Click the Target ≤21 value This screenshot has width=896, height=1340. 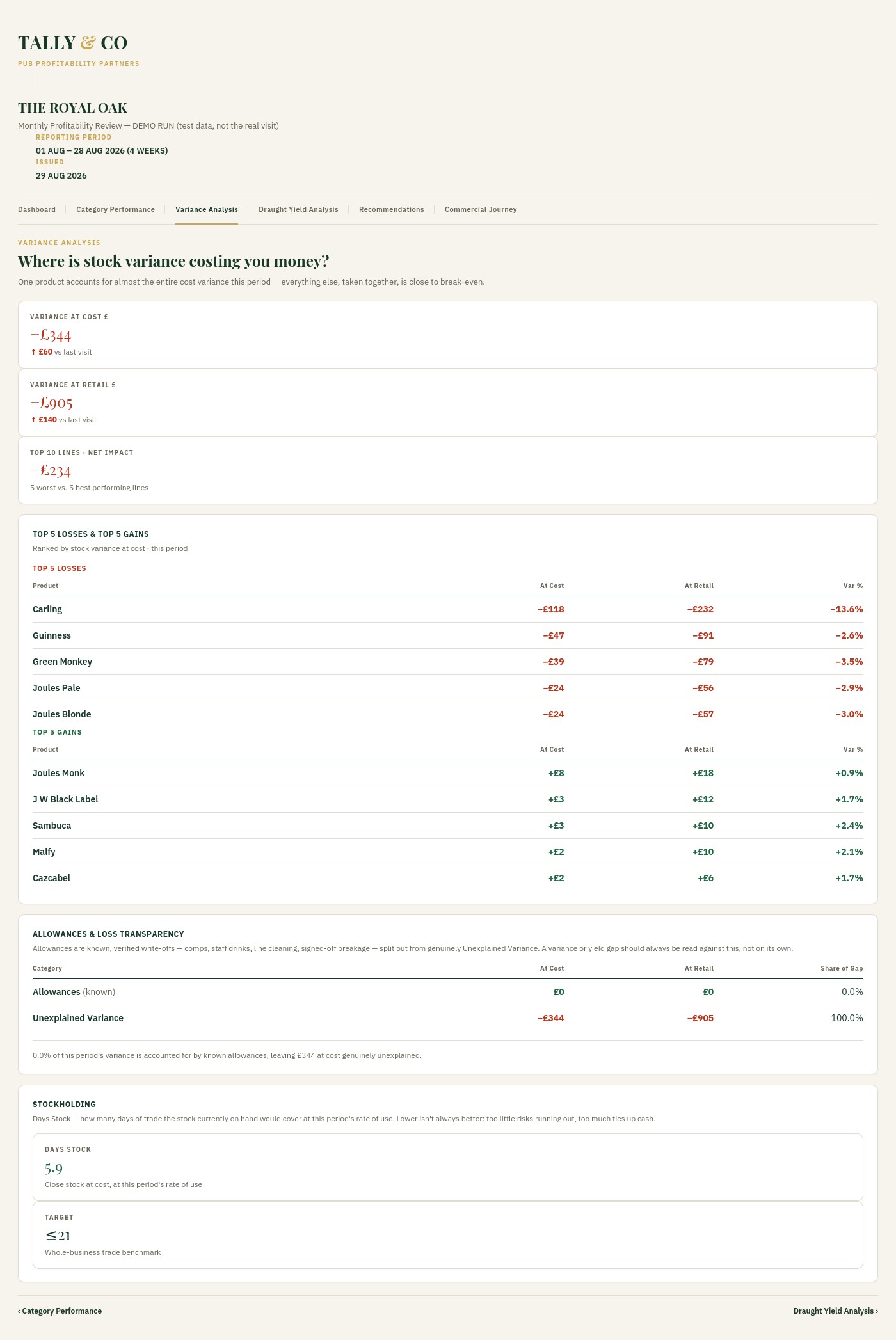tap(58, 1236)
